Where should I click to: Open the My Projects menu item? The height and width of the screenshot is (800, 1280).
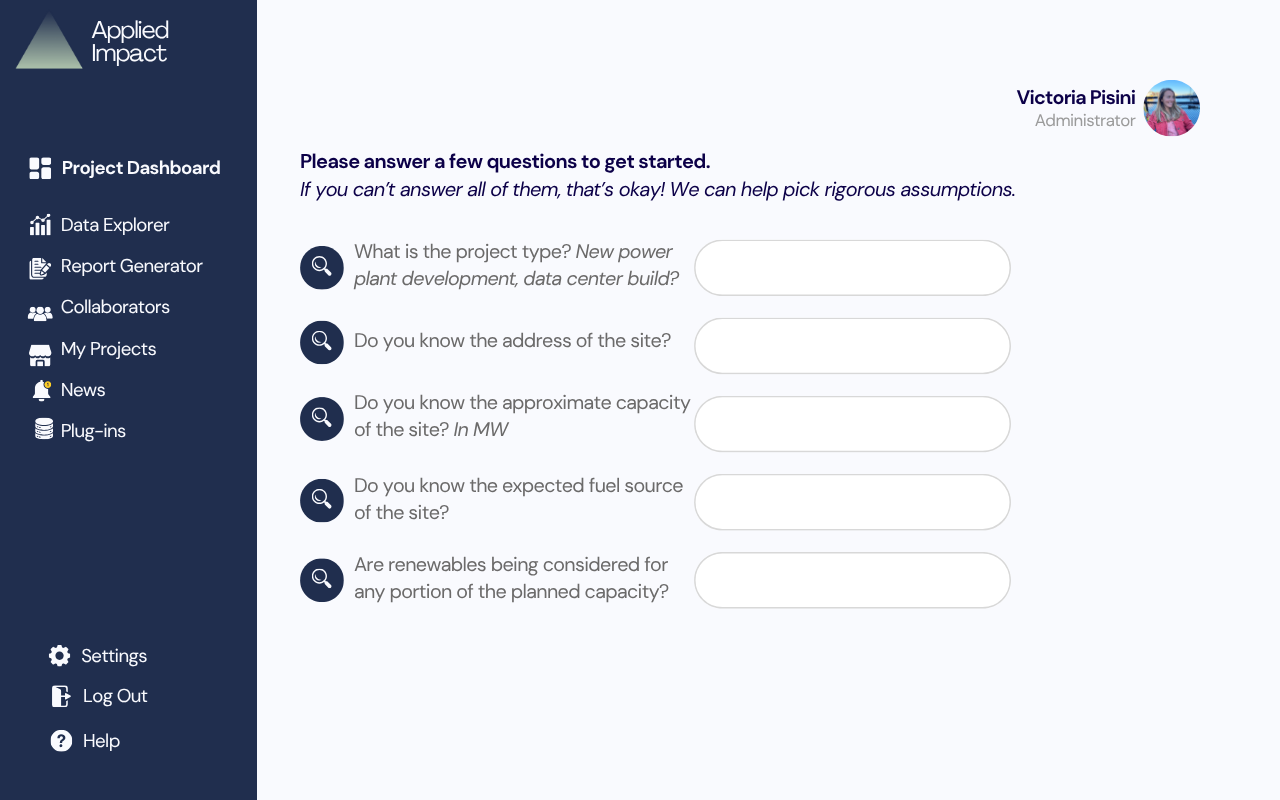tap(108, 349)
